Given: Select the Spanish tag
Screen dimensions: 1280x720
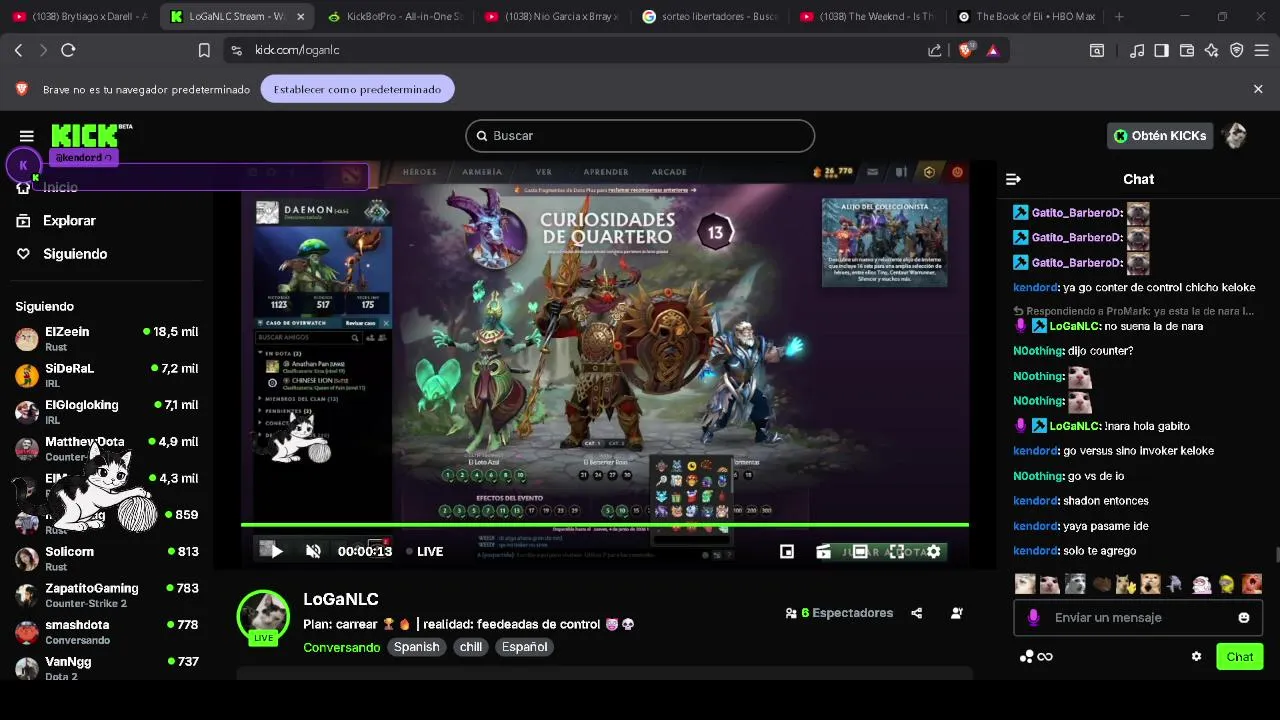Looking at the screenshot, I should click(417, 647).
